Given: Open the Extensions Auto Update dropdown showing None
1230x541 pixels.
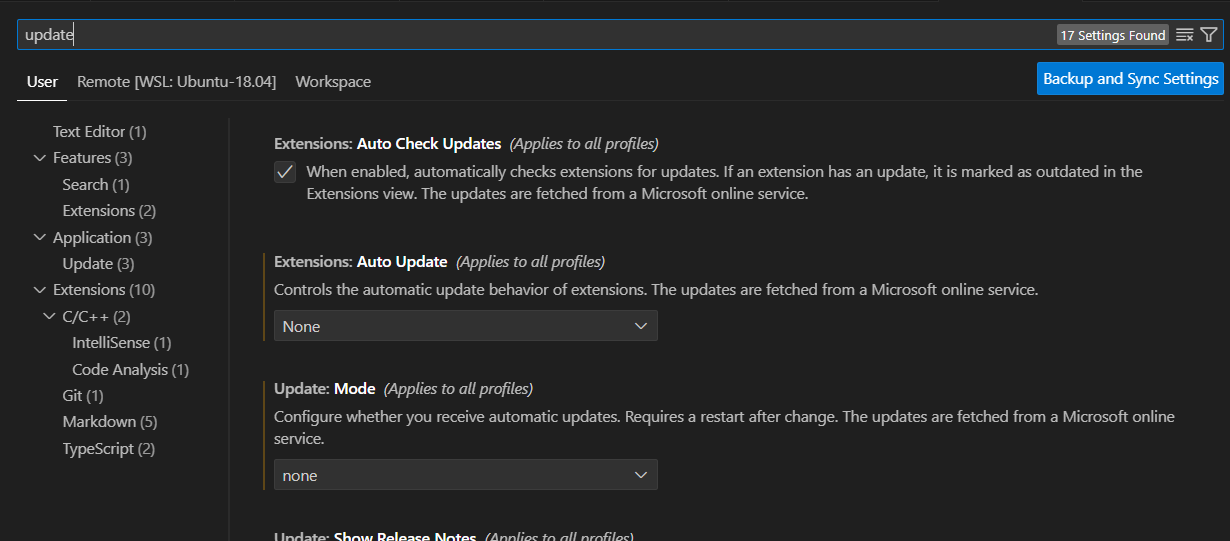Looking at the screenshot, I should click(466, 326).
